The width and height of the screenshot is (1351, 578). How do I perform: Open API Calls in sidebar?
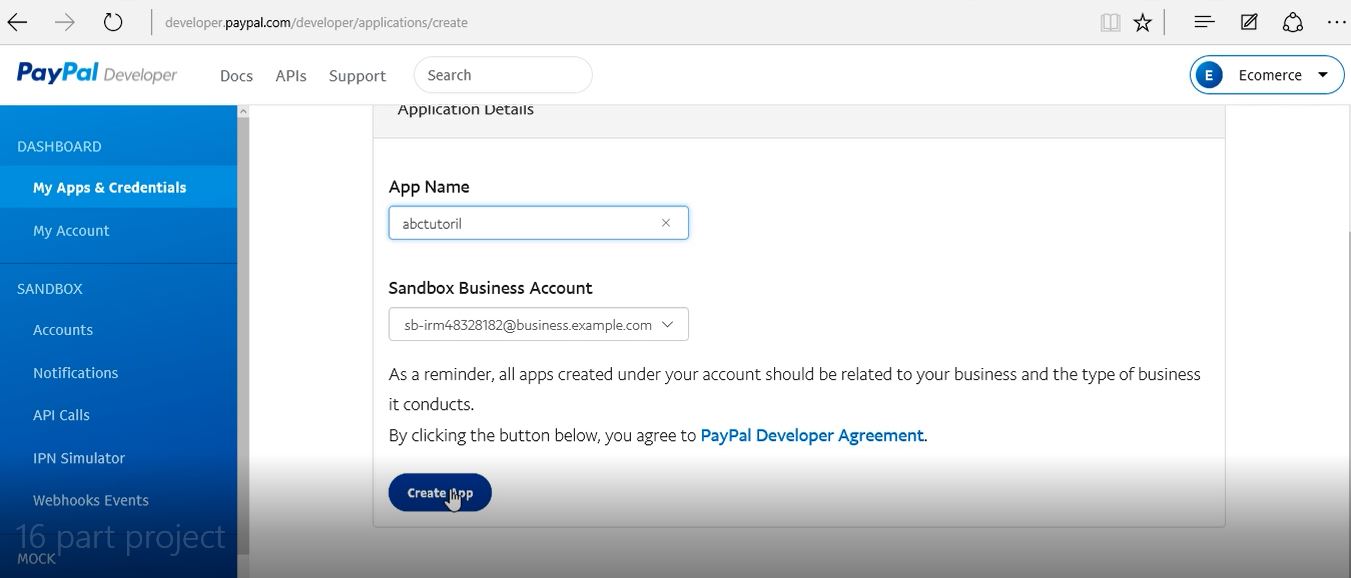point(61,415)
